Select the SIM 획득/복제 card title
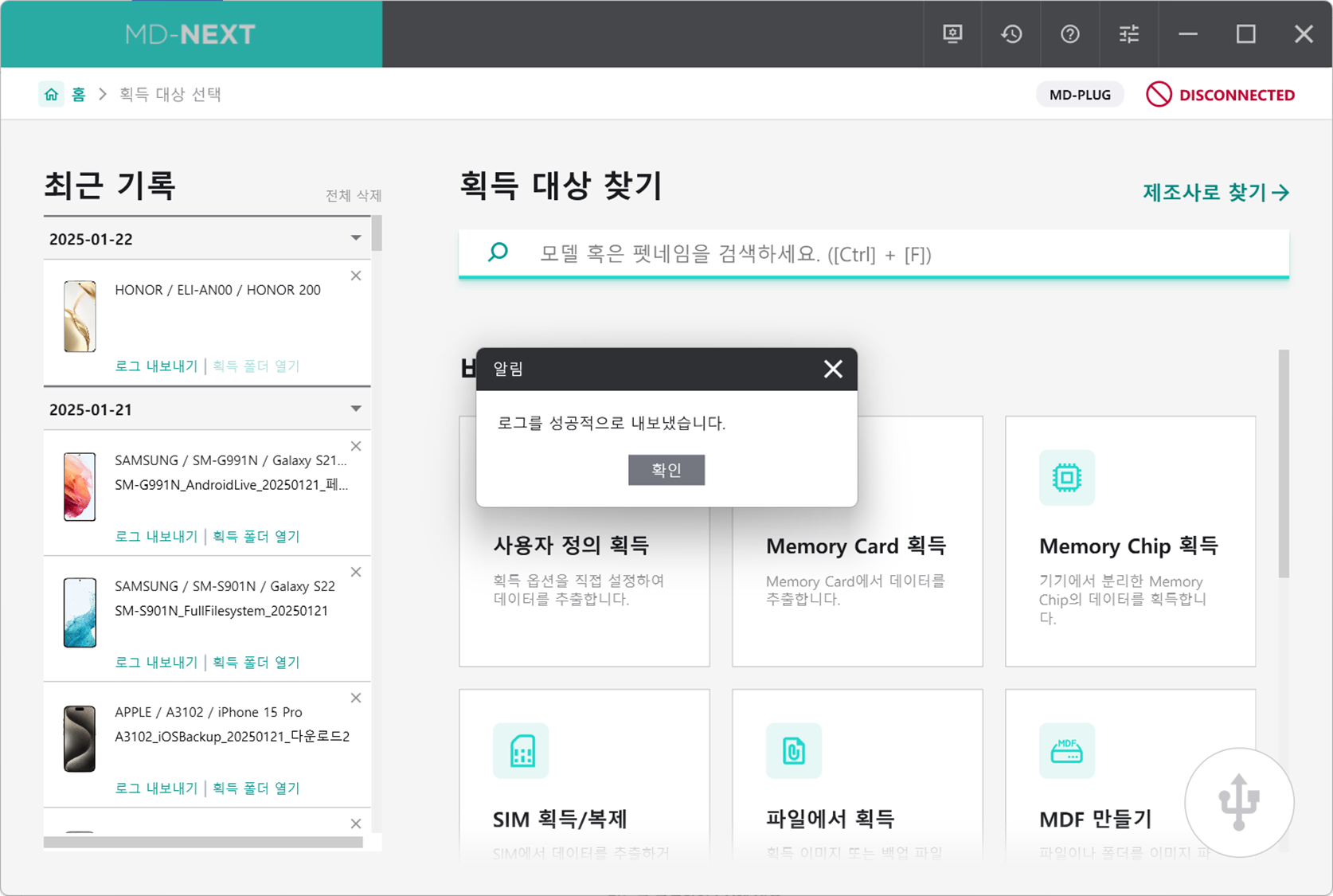 coord(560,819)
